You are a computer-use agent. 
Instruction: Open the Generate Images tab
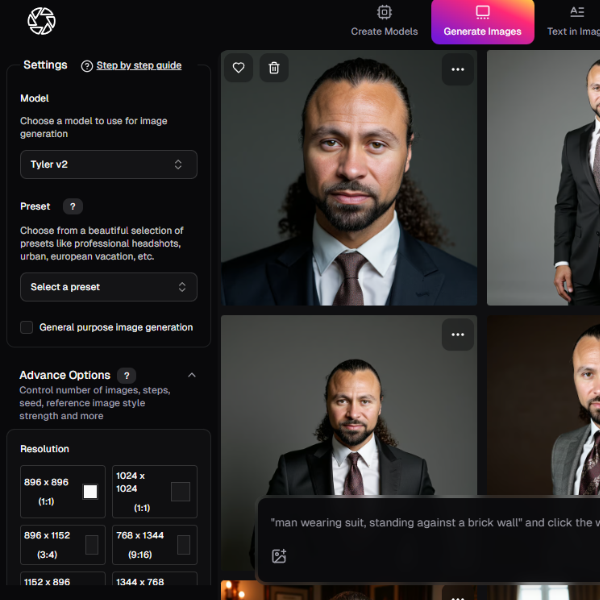click(482, 22)
